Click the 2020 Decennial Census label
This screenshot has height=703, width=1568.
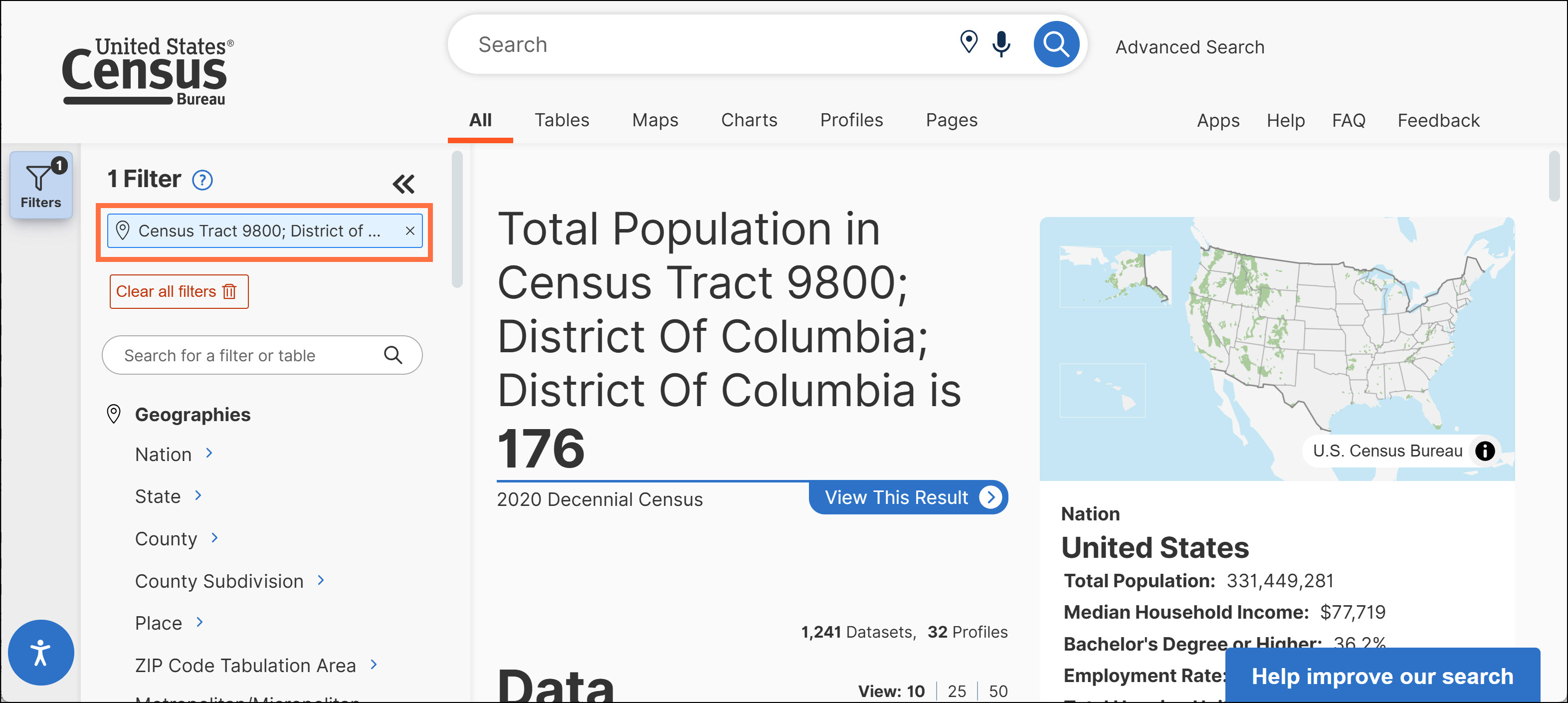[599, 499]
